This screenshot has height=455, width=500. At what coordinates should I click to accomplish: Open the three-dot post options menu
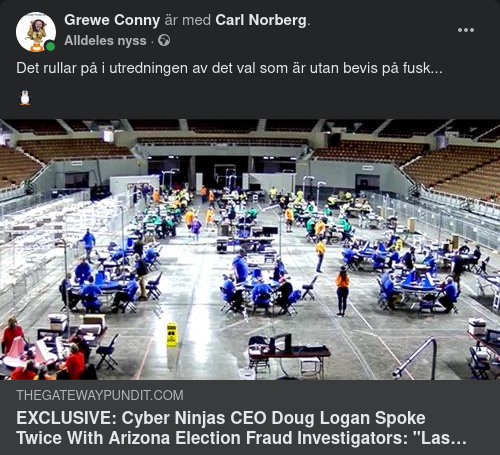tap(466, 30)
